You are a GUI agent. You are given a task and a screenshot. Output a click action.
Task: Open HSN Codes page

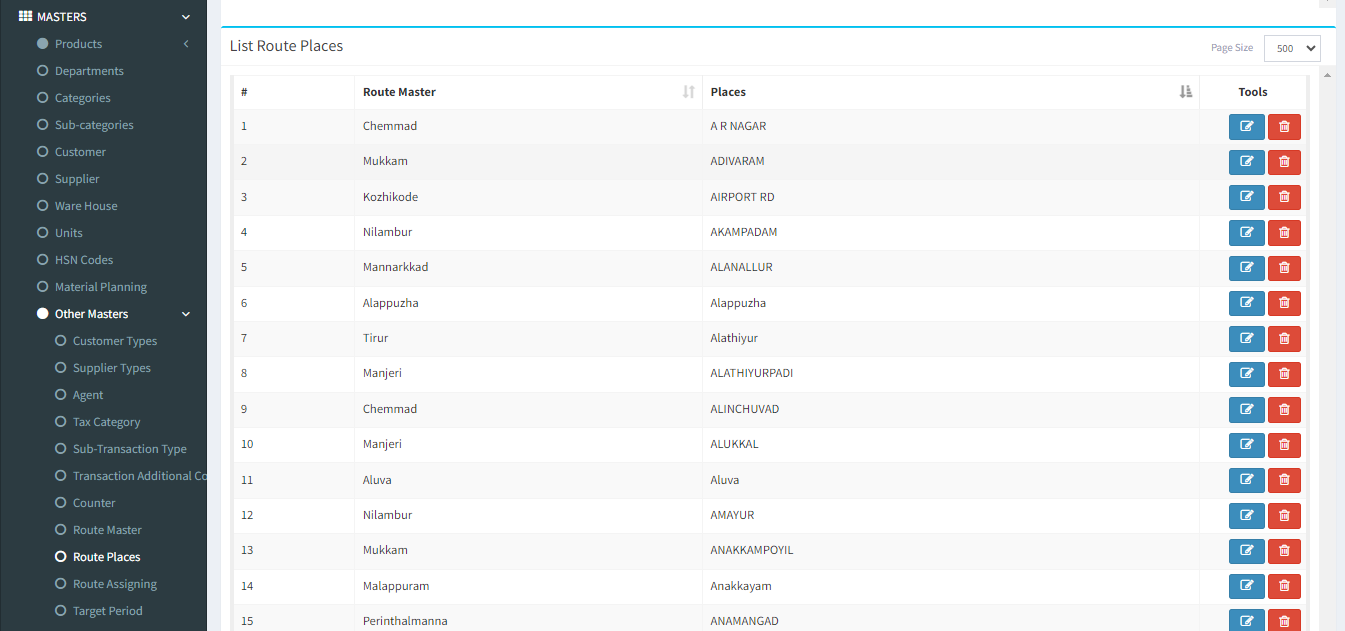pyautogui.click(x=84, y=260)
